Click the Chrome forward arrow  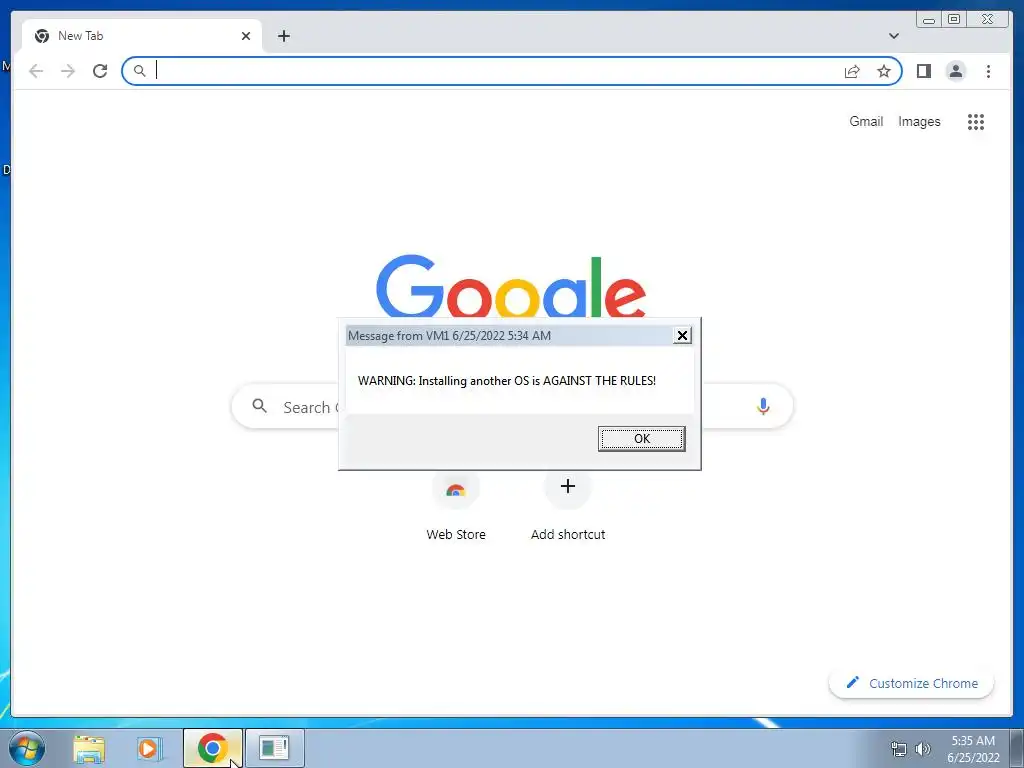[x=67, y=71]
